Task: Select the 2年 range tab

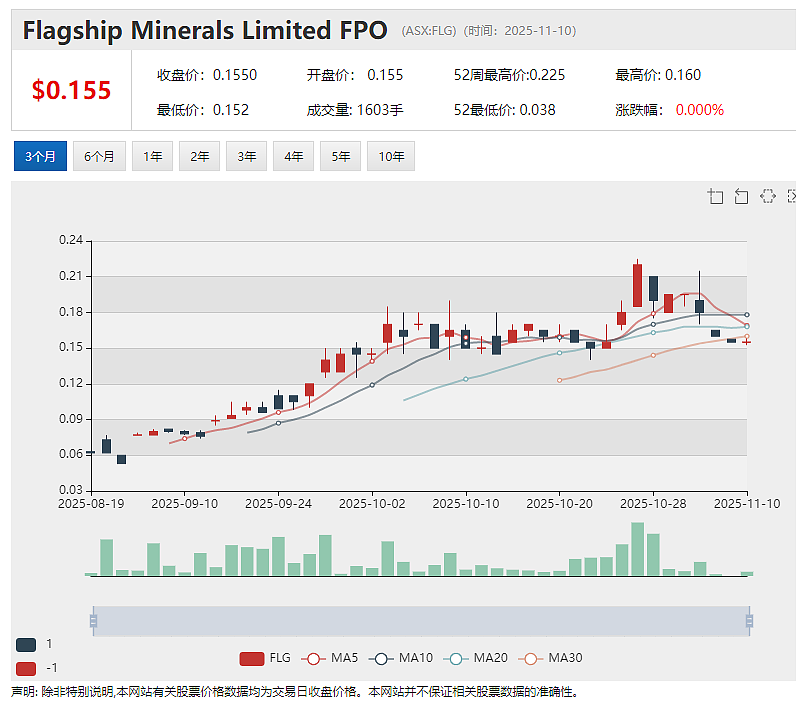Action: pos(199,156)
